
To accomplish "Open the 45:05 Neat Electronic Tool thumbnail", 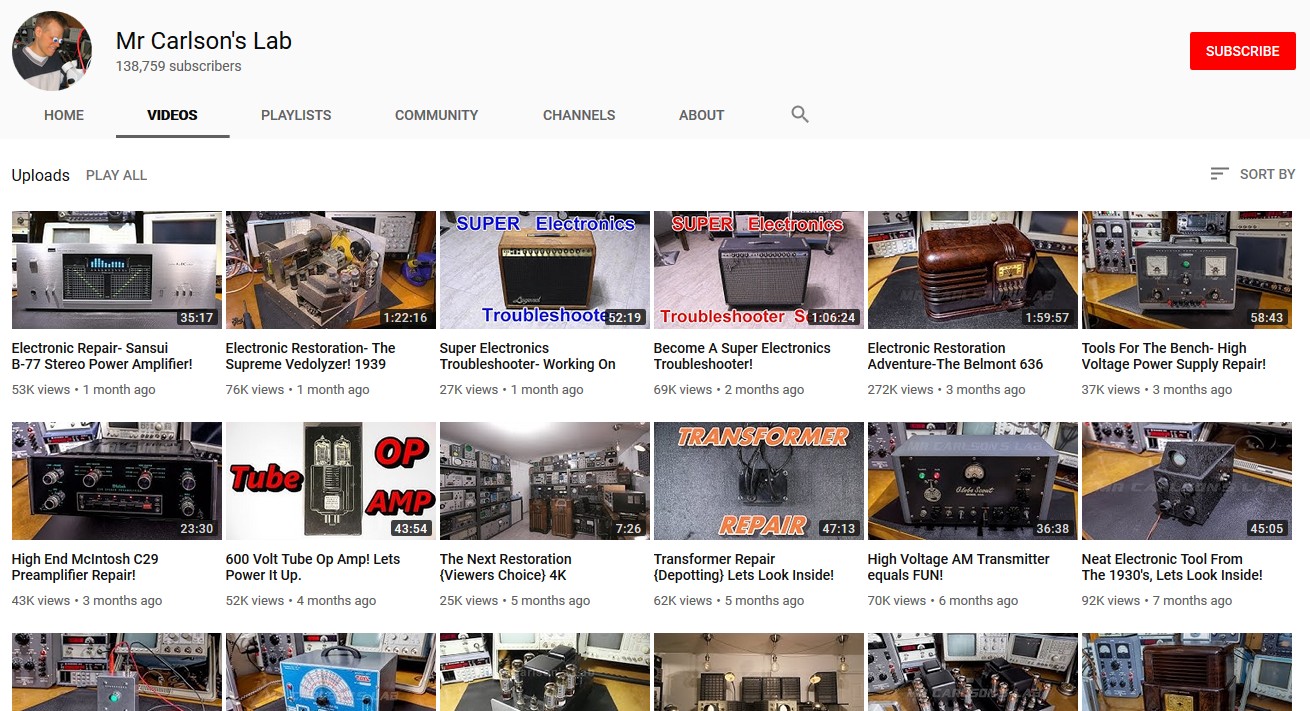I will (x=1187, y=481).
